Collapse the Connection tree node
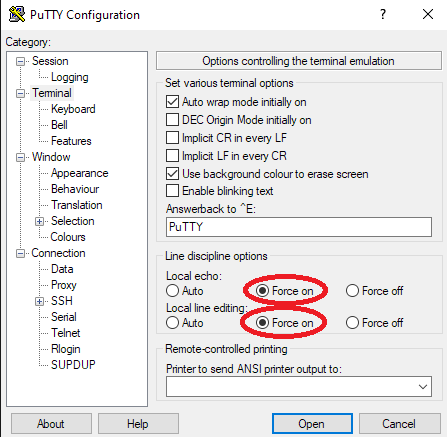Image resolution: width=447 pixels, height=437 pixels. (x=20, y=254)
